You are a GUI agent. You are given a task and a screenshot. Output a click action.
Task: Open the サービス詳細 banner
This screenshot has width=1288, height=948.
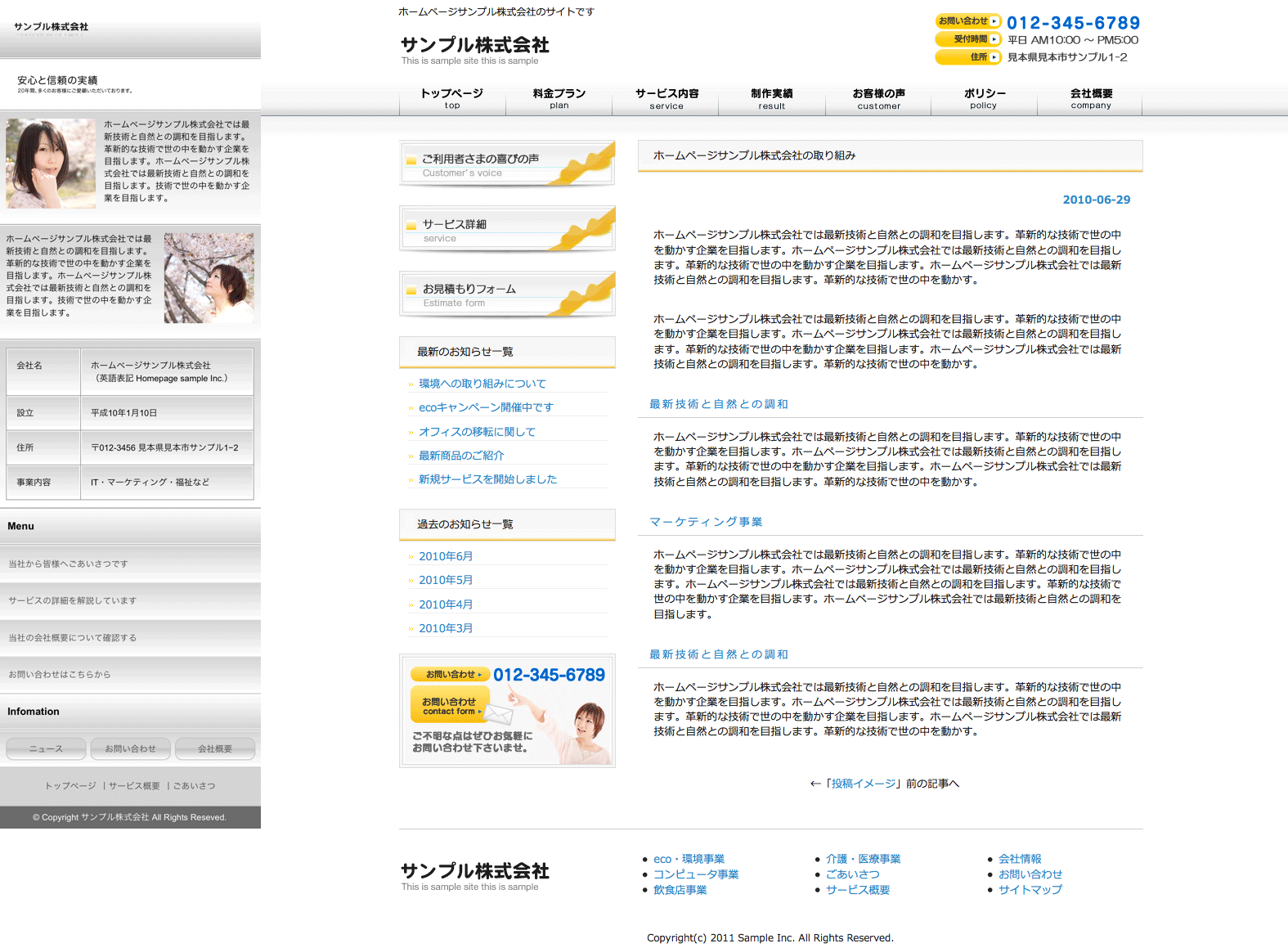click(507, 229)
